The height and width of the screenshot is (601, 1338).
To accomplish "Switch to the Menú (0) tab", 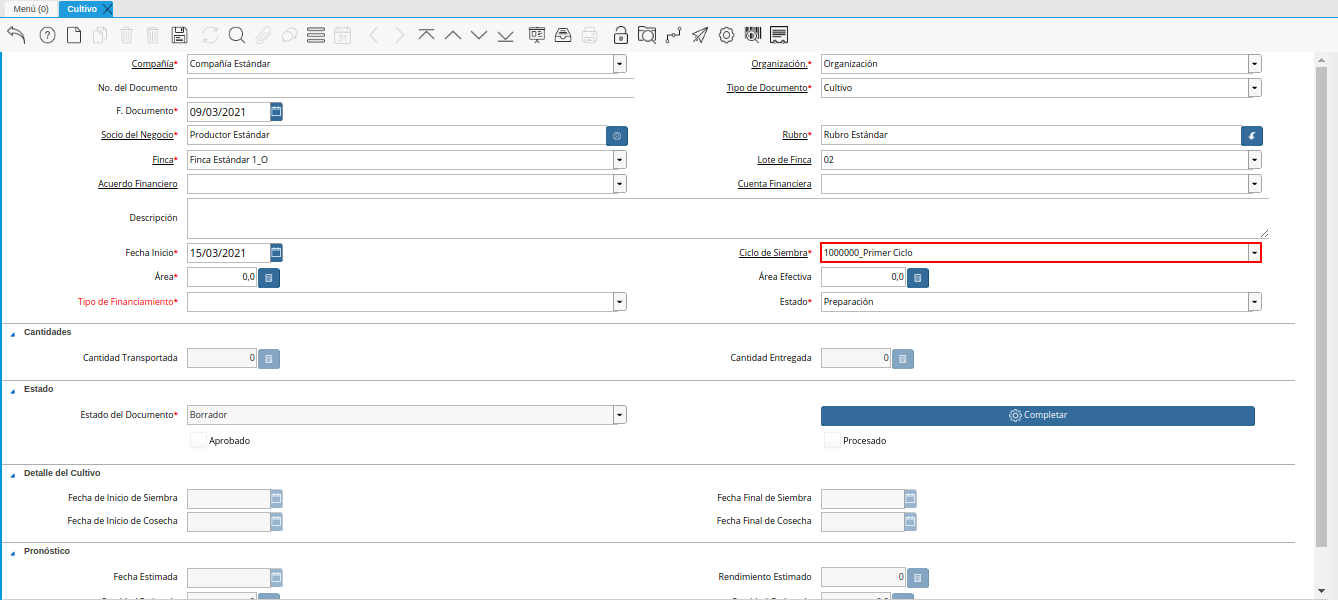I will 30,9.
